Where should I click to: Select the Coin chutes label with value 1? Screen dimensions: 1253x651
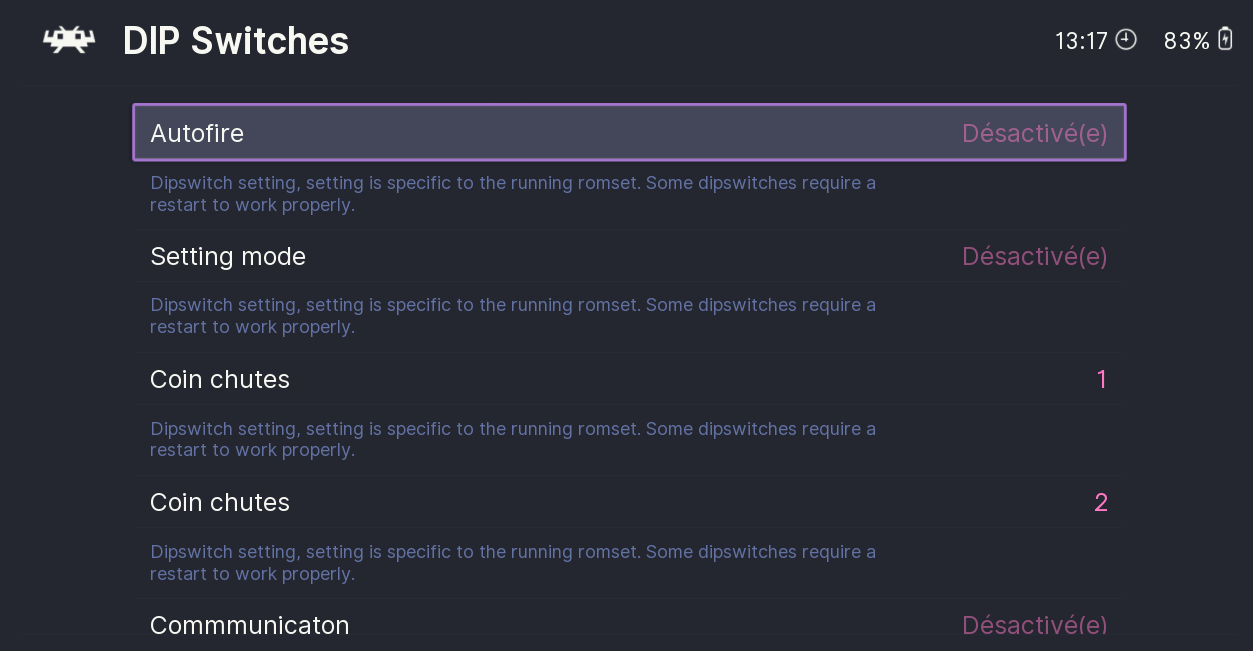click(x=220, y=380)
